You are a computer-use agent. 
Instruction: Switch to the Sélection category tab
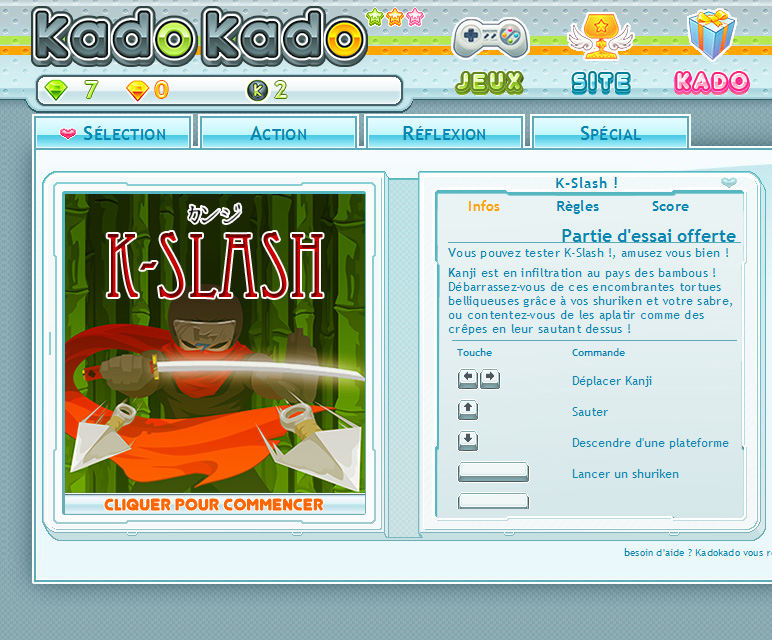[x=113, y=133]
